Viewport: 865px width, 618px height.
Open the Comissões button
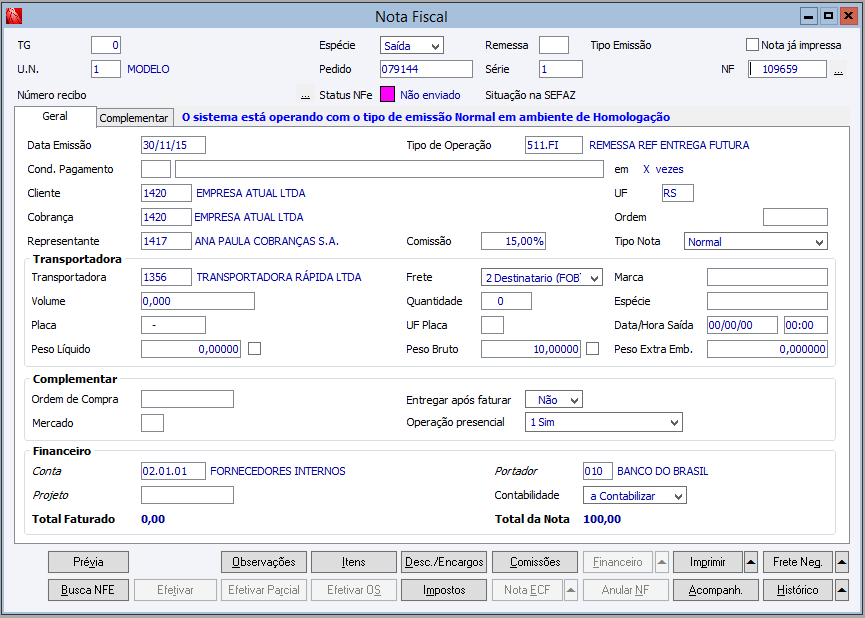click(x=535, y=562)
